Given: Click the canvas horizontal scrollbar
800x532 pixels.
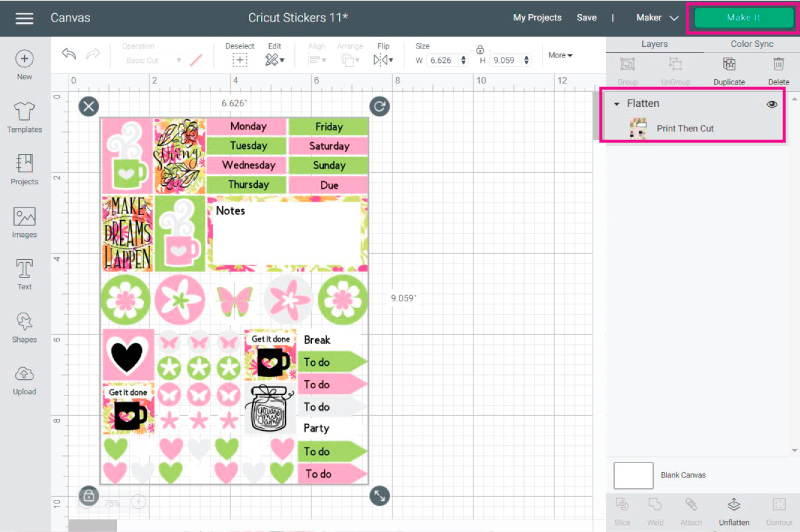Looking at the screenshot, I should (93, 525).
